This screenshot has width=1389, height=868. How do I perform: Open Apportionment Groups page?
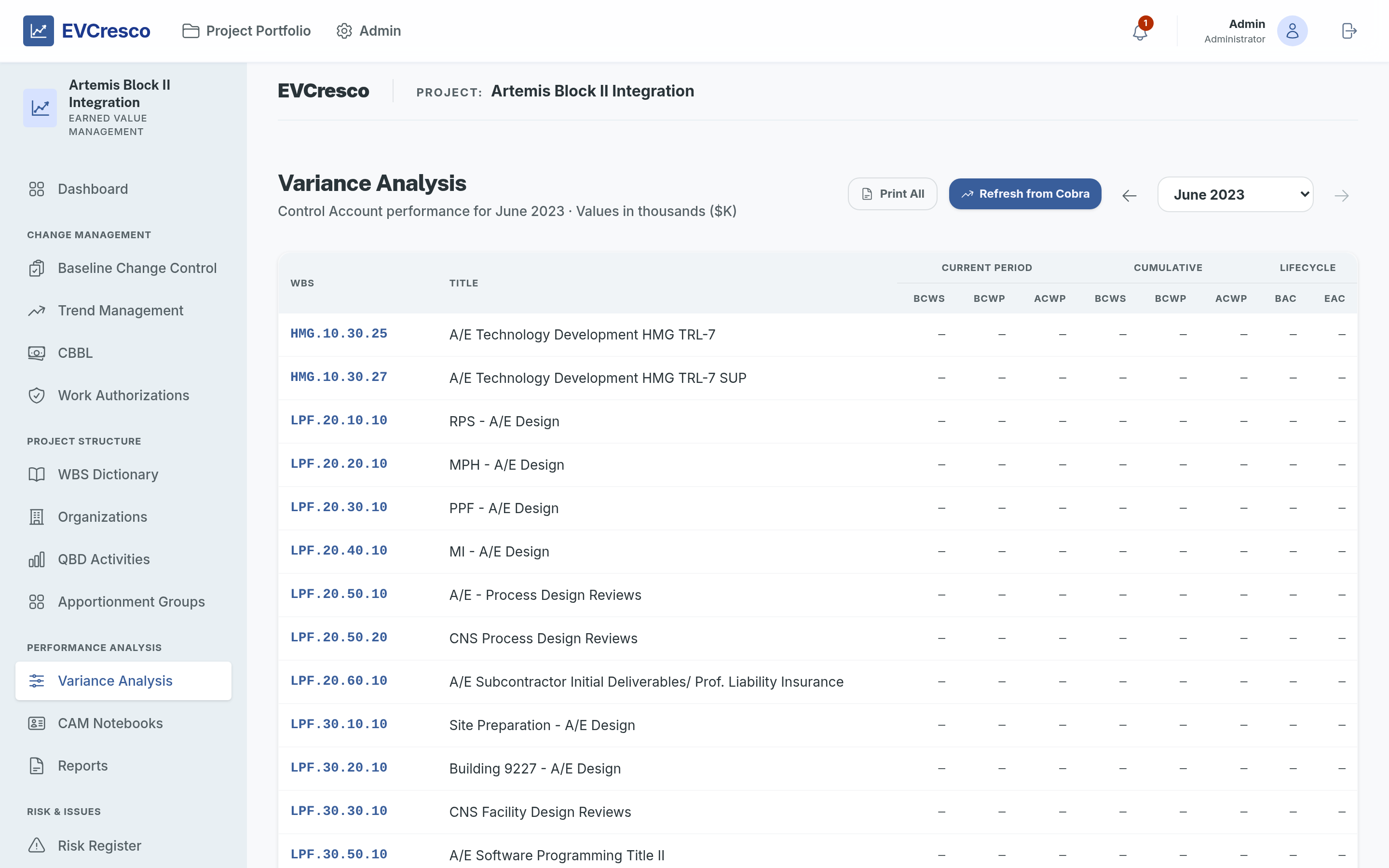coord(123,602)
